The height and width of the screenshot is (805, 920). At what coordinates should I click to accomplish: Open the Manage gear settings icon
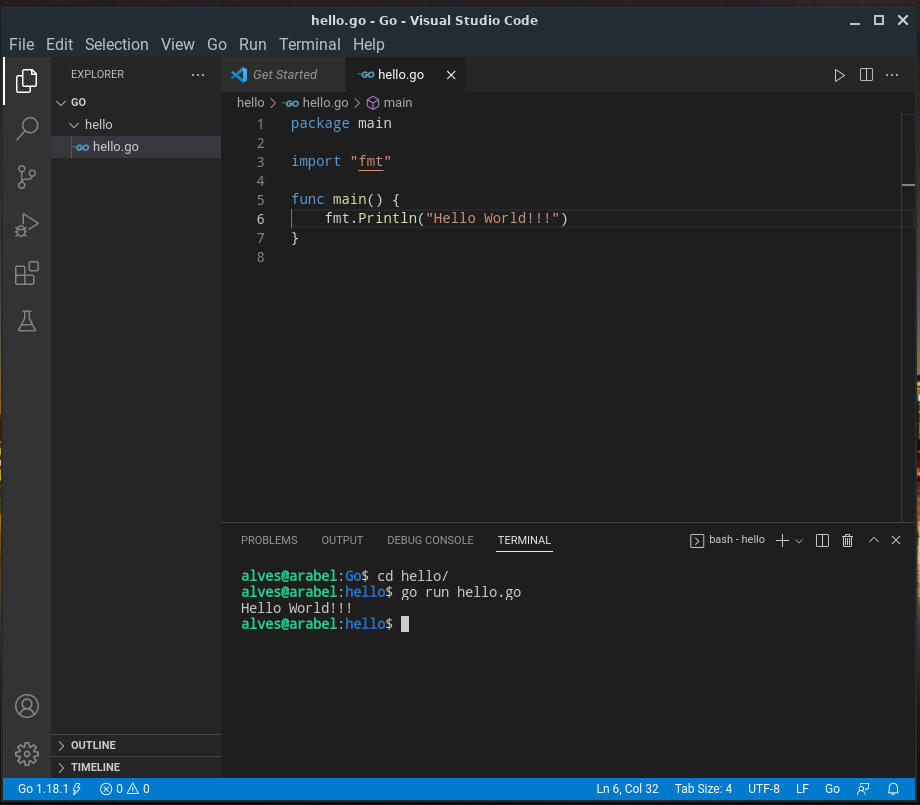(26, 754)
